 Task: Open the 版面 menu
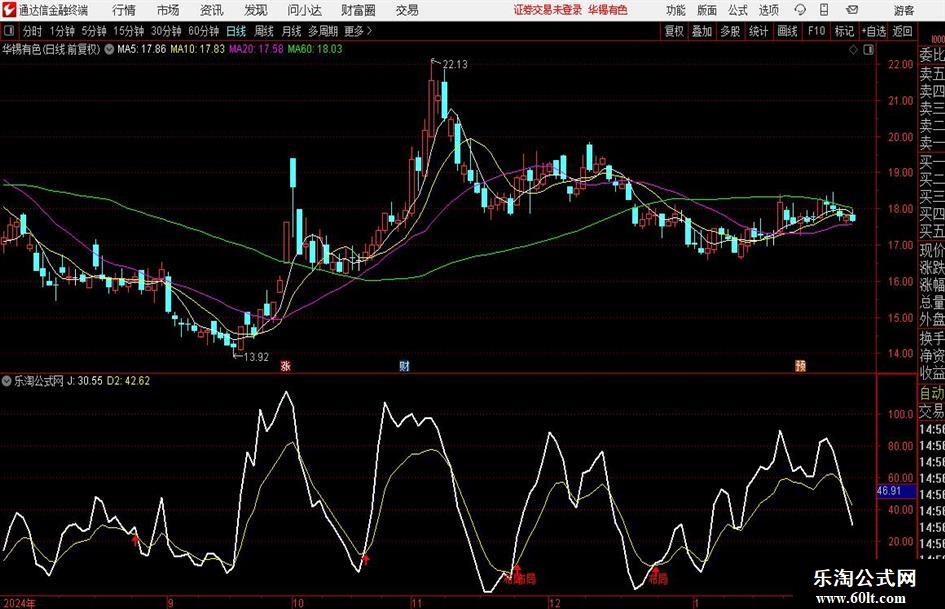pos(707,10)
